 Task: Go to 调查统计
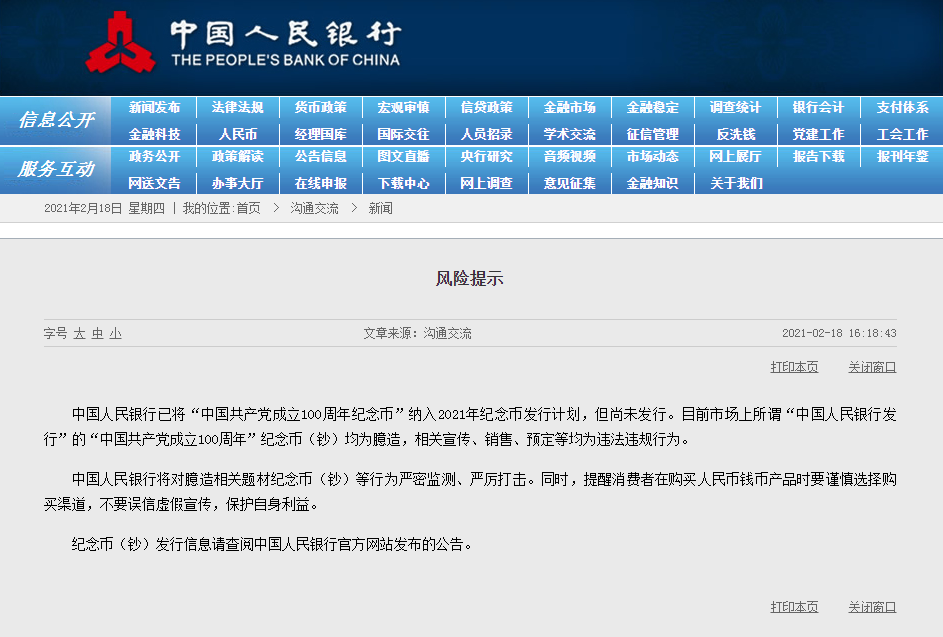(735, 108)
